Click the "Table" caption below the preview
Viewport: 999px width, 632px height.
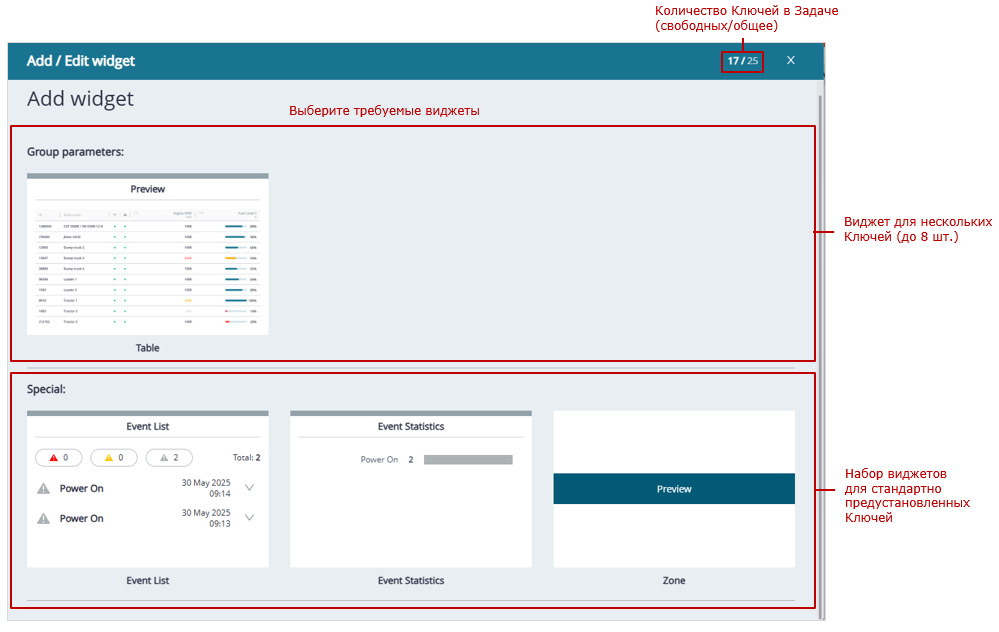coord(148,348)
